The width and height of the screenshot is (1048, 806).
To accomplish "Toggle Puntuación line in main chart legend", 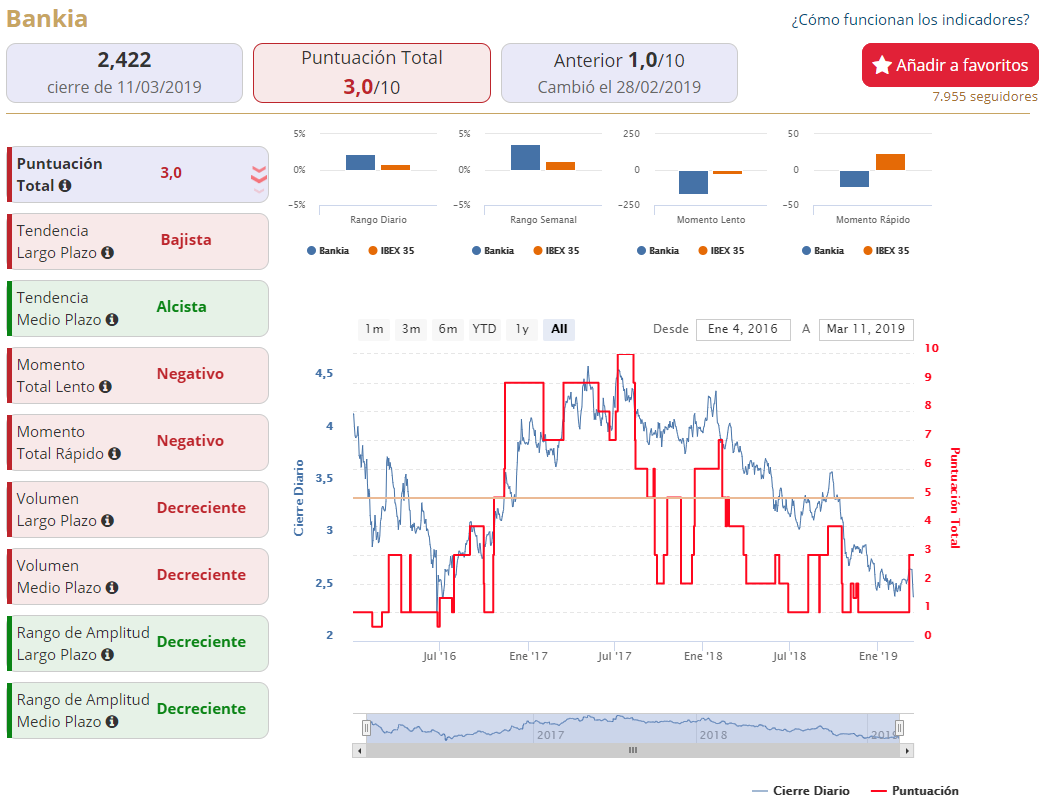I will coord(915,791).
